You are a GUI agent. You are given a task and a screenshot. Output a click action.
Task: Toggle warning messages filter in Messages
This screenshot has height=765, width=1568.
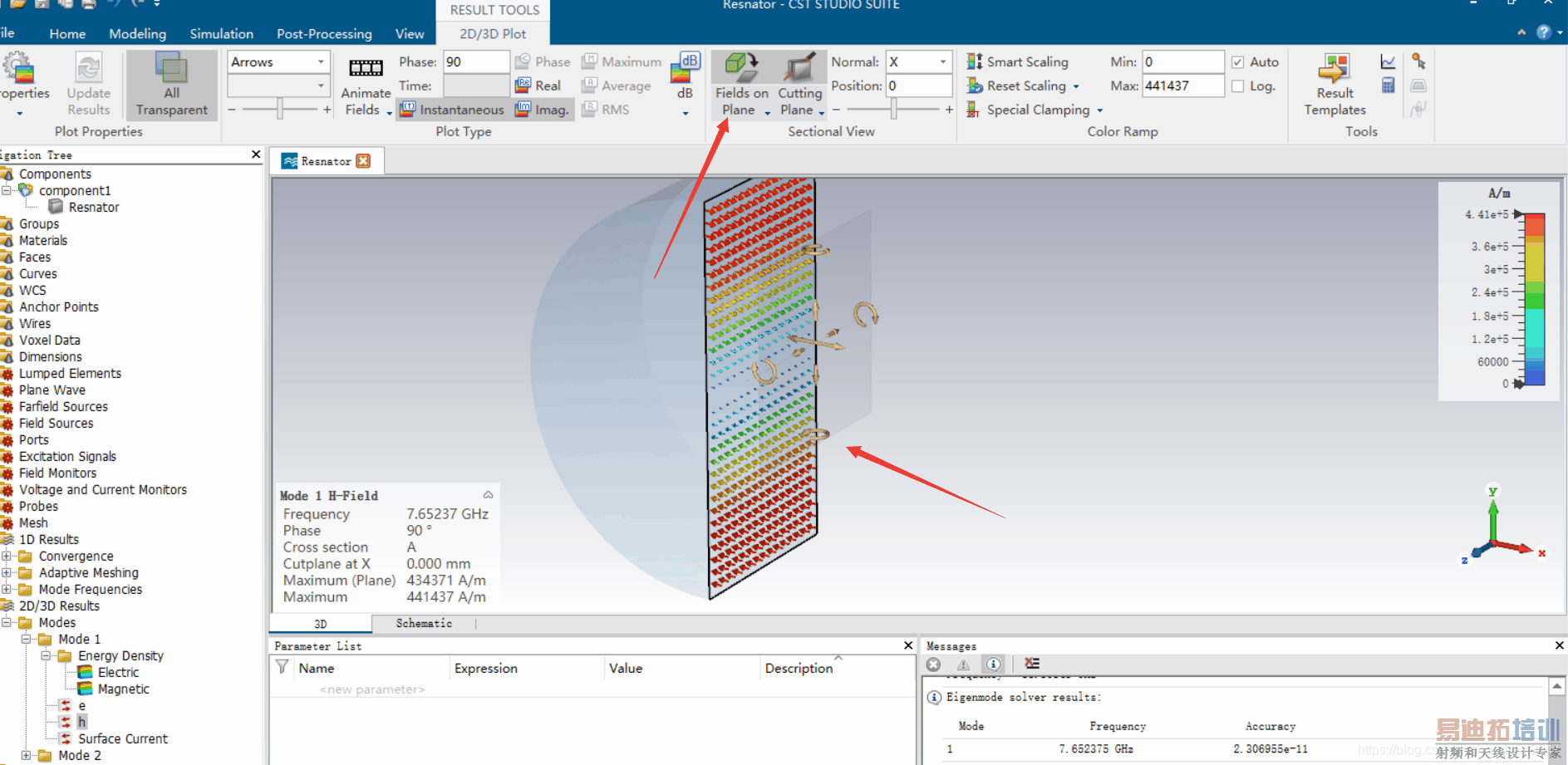point(964,664)
